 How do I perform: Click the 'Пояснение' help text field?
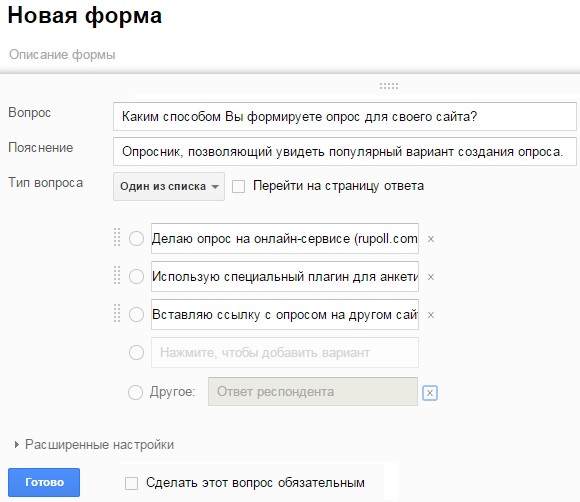coord(345,151)
